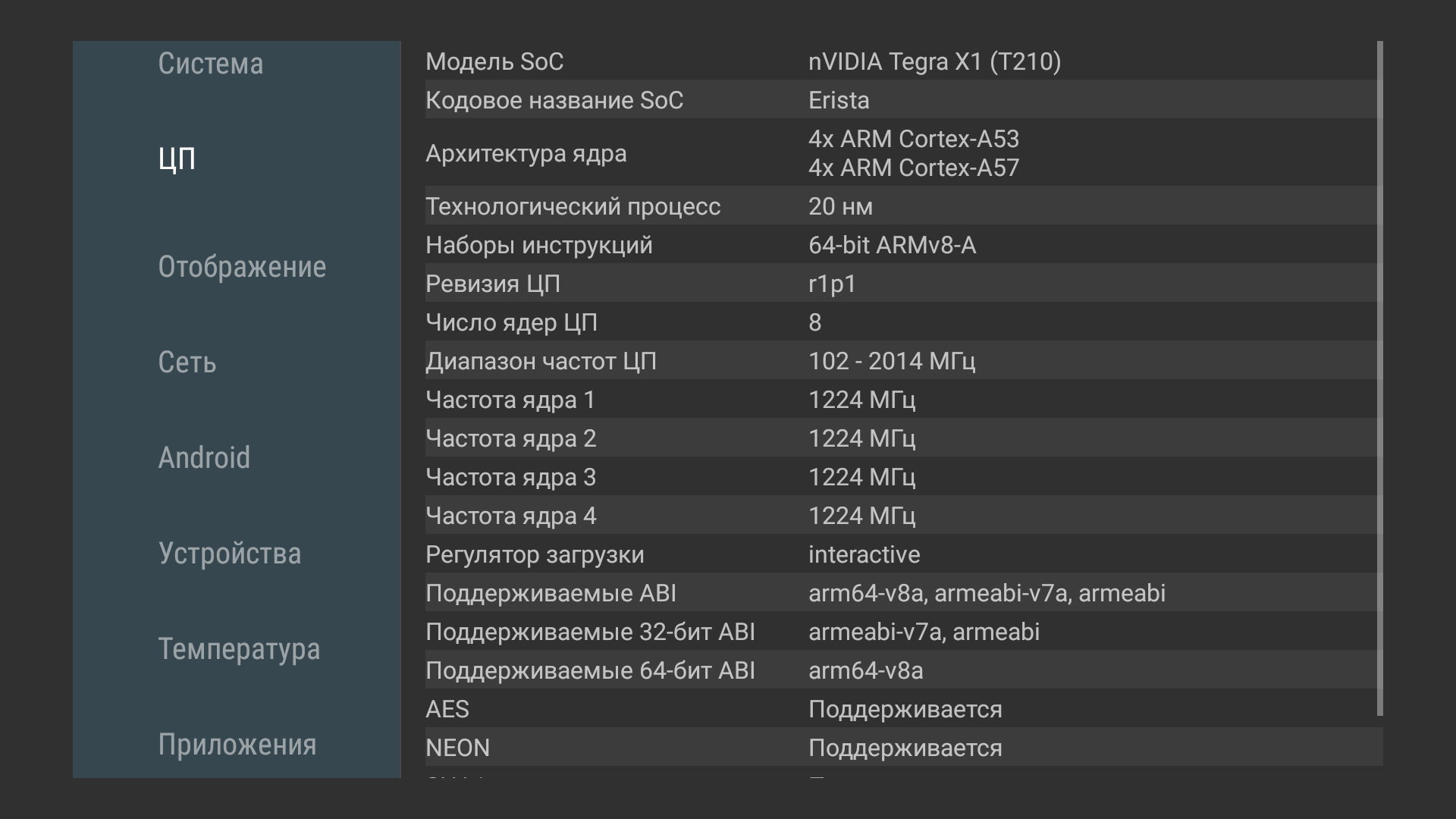Open the Устройства menu item

click(x=230, y=554)
